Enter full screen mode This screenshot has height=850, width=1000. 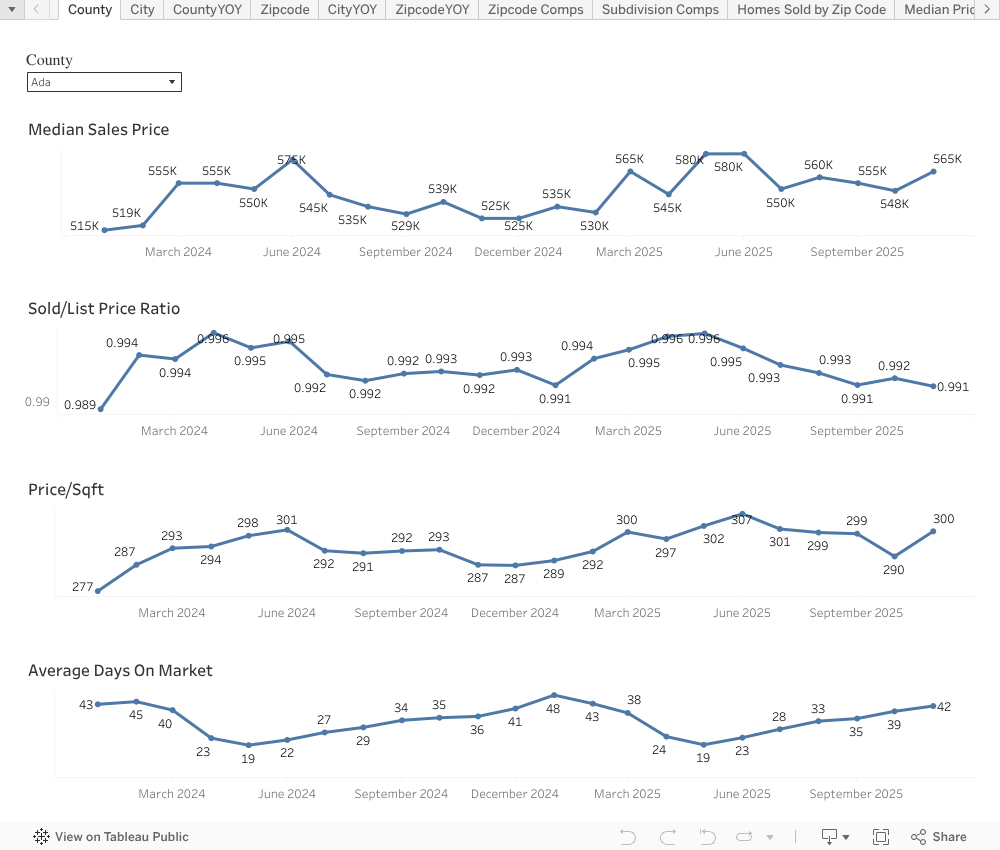click(x=881, y=837)
